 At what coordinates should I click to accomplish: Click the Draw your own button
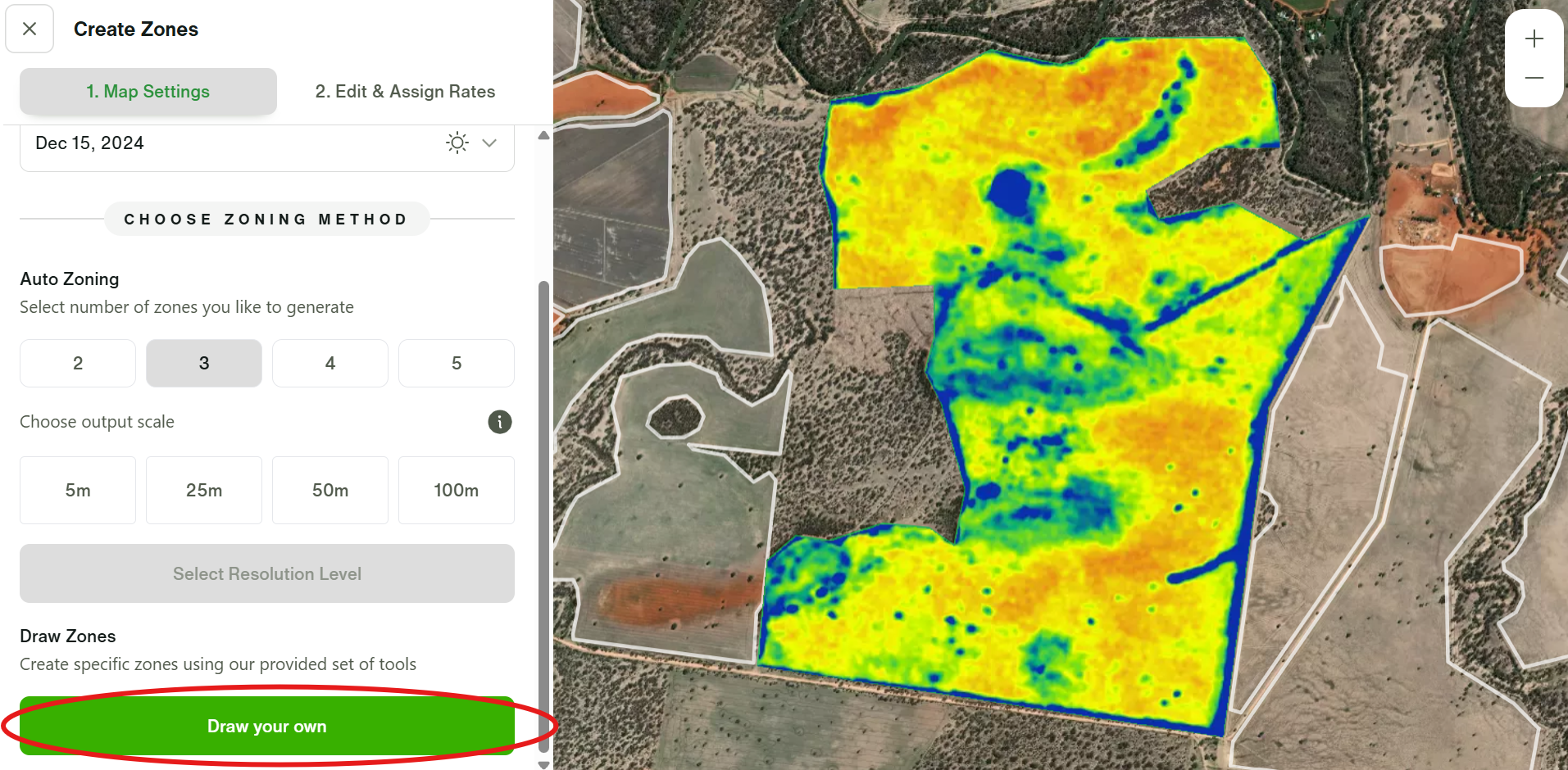point(267,727)
